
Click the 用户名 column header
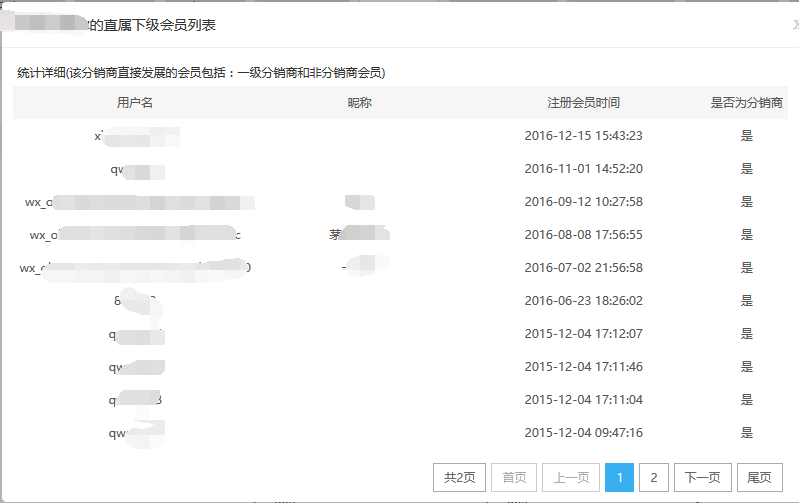pyautogui.click(x=135, y=103)
